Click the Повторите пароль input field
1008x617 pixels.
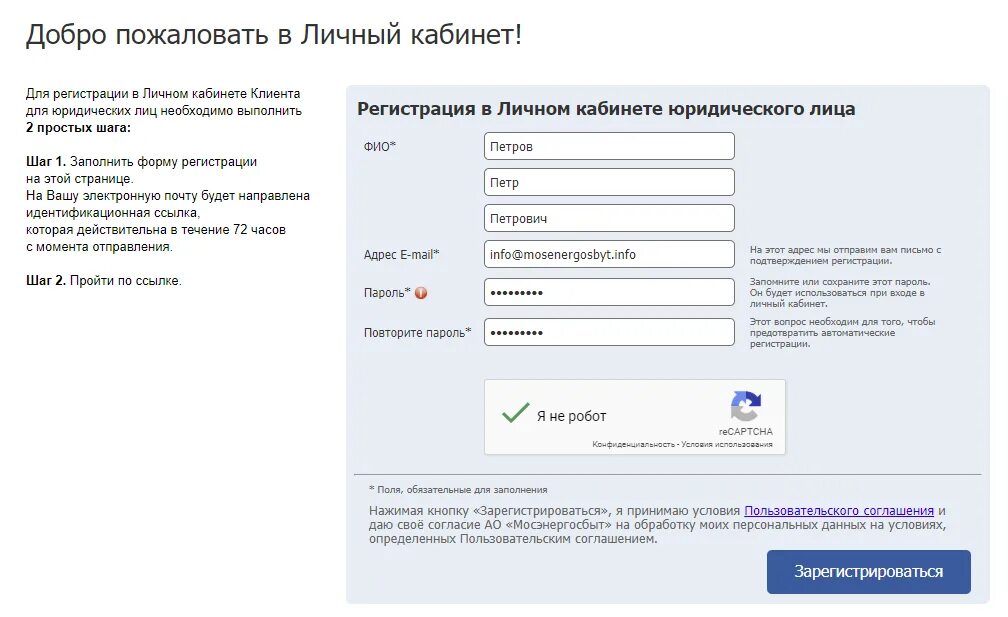coord(609,332)
